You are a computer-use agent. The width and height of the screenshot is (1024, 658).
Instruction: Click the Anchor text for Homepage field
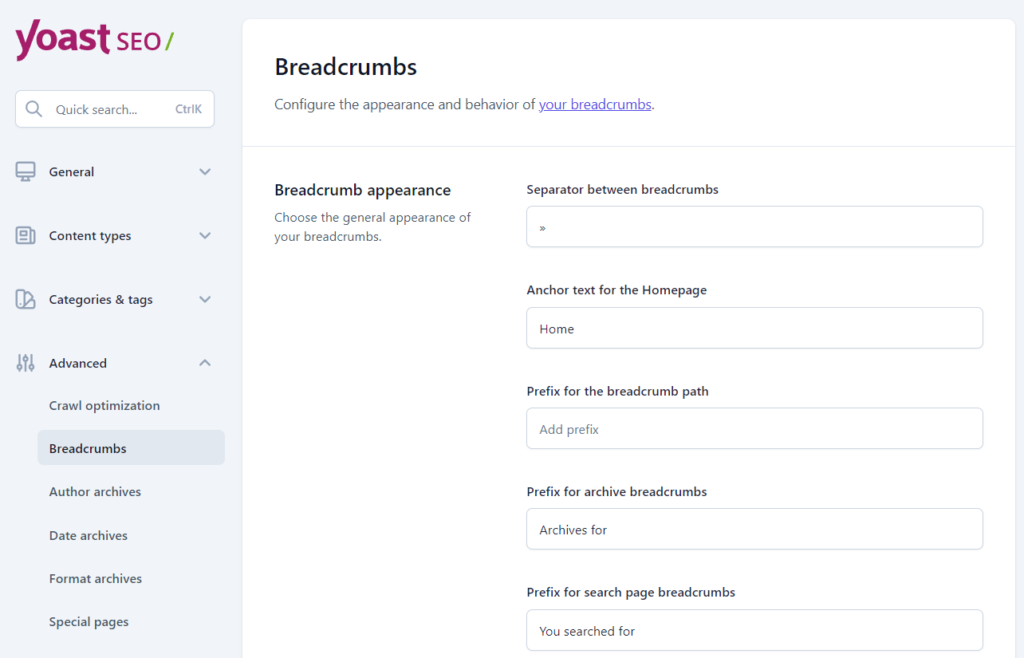pos(754,328)
